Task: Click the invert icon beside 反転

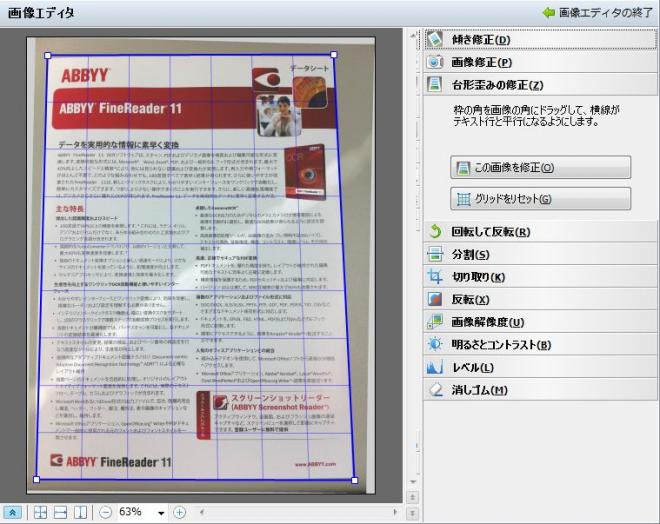Action: tap(435, 299)
